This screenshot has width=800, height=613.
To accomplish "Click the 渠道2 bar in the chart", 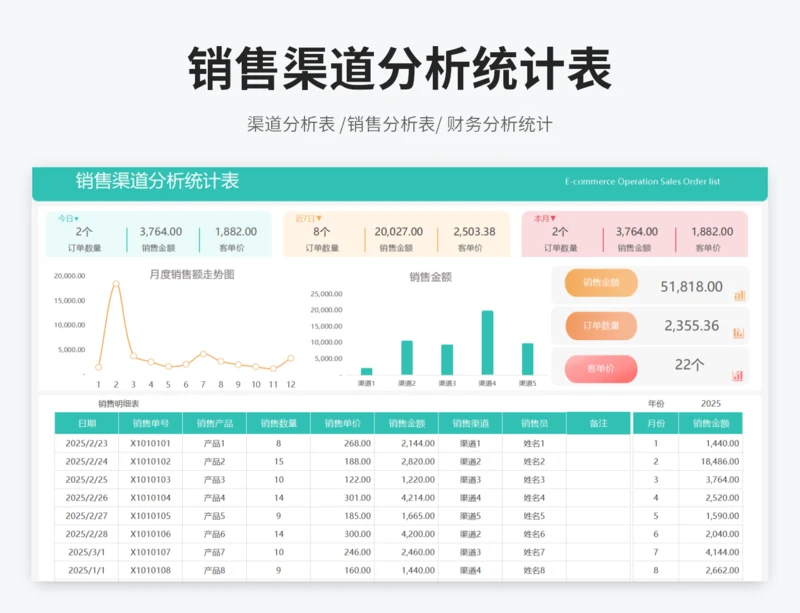I will (407, 358).
